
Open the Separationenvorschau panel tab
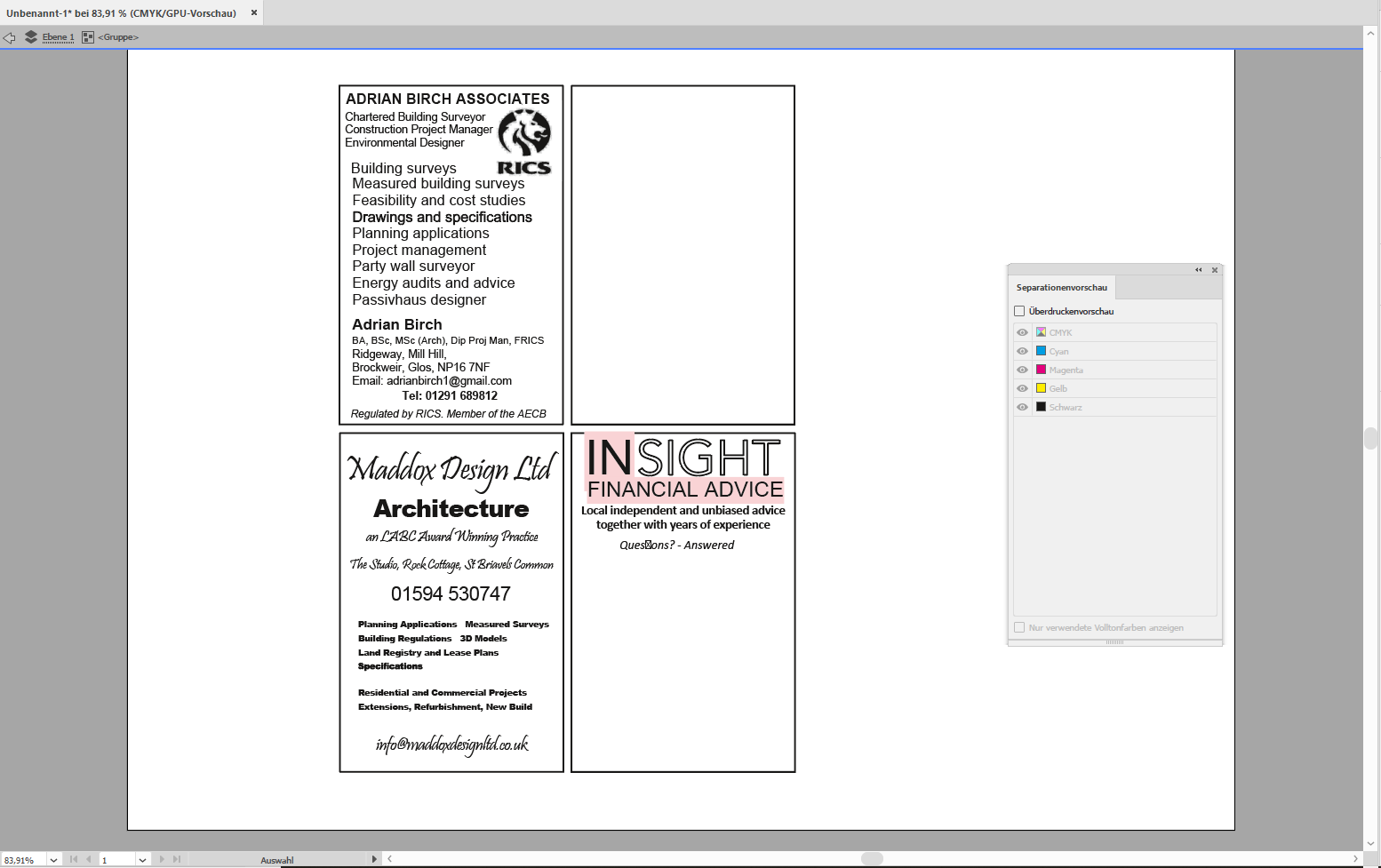tap(1062, 288)
